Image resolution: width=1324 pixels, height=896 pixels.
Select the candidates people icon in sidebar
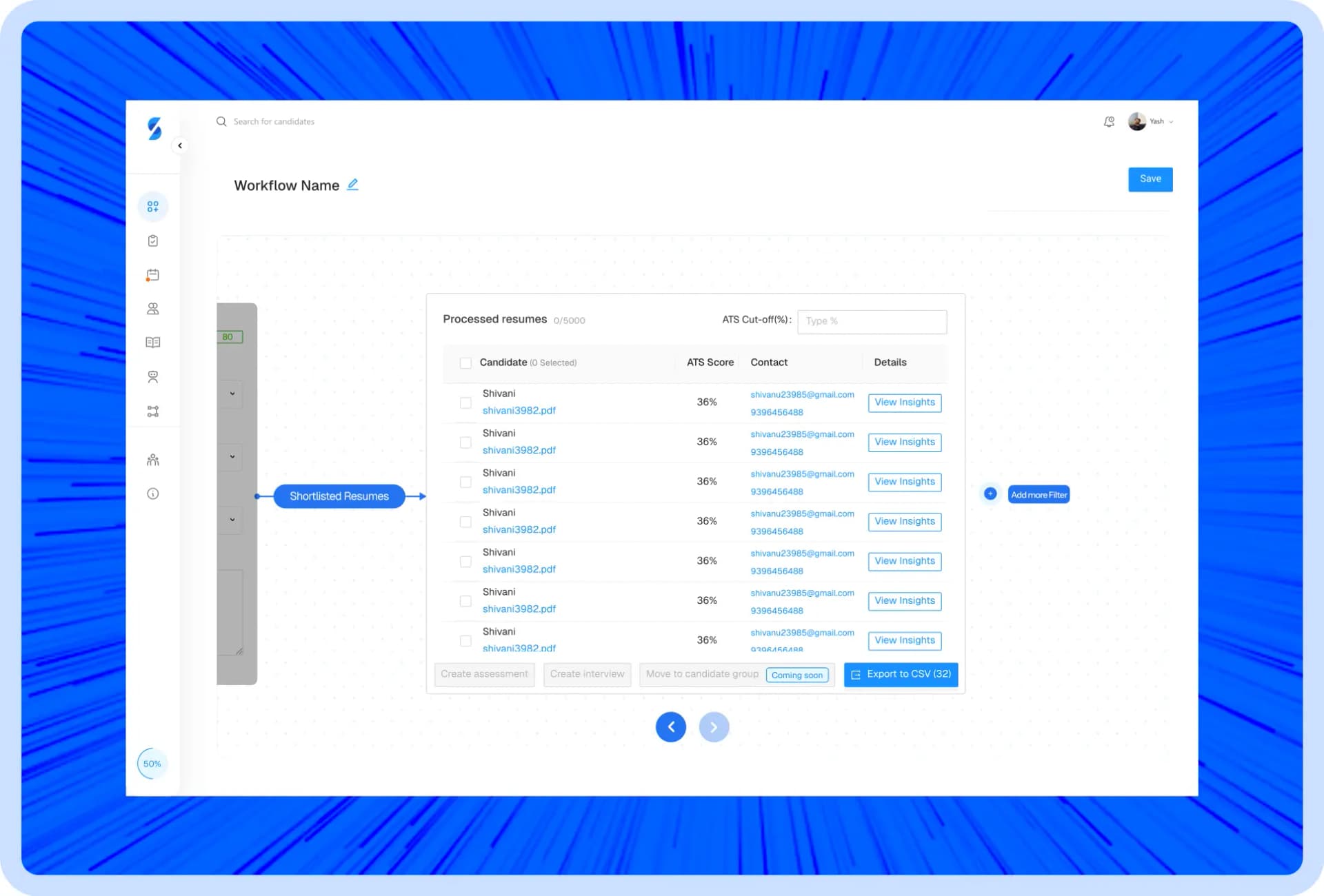coord(153,308)
